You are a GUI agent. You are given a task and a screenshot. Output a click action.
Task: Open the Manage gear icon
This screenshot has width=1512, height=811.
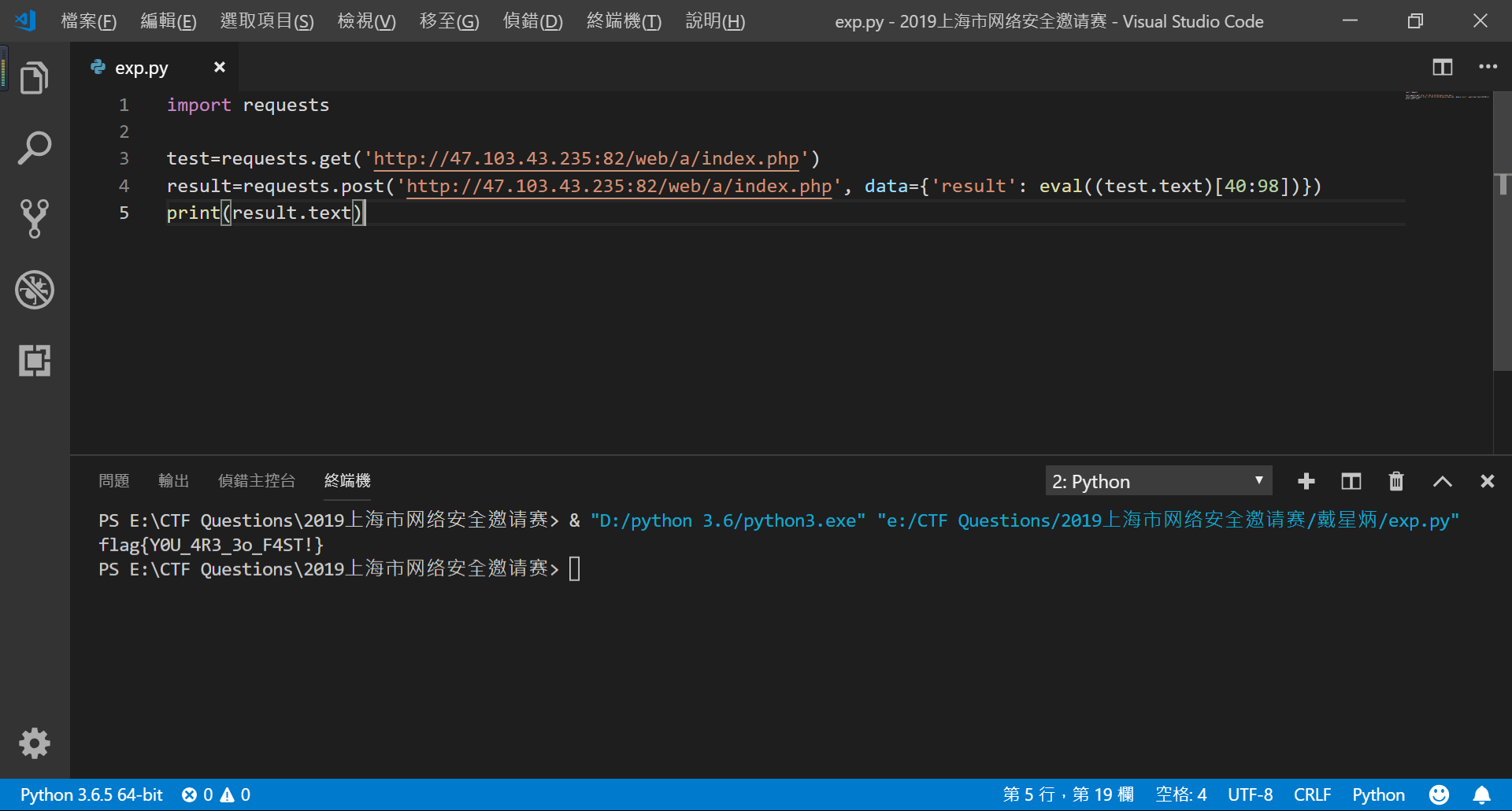(35, 743)
